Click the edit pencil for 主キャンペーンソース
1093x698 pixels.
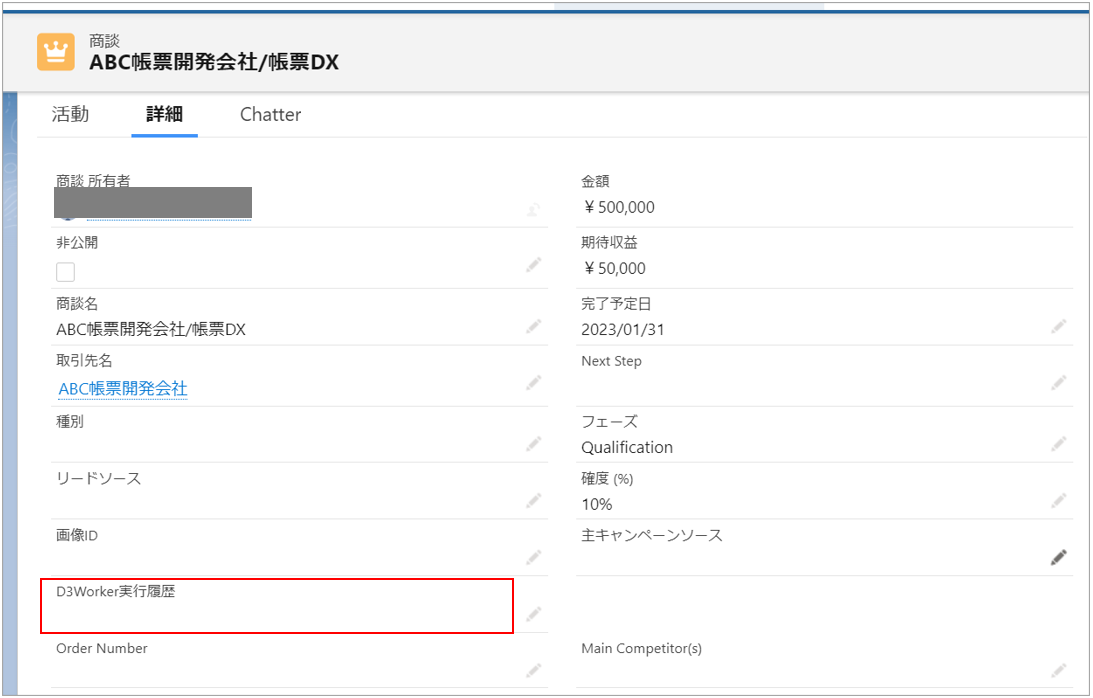pyautogui.click(x=1059, y=558)
